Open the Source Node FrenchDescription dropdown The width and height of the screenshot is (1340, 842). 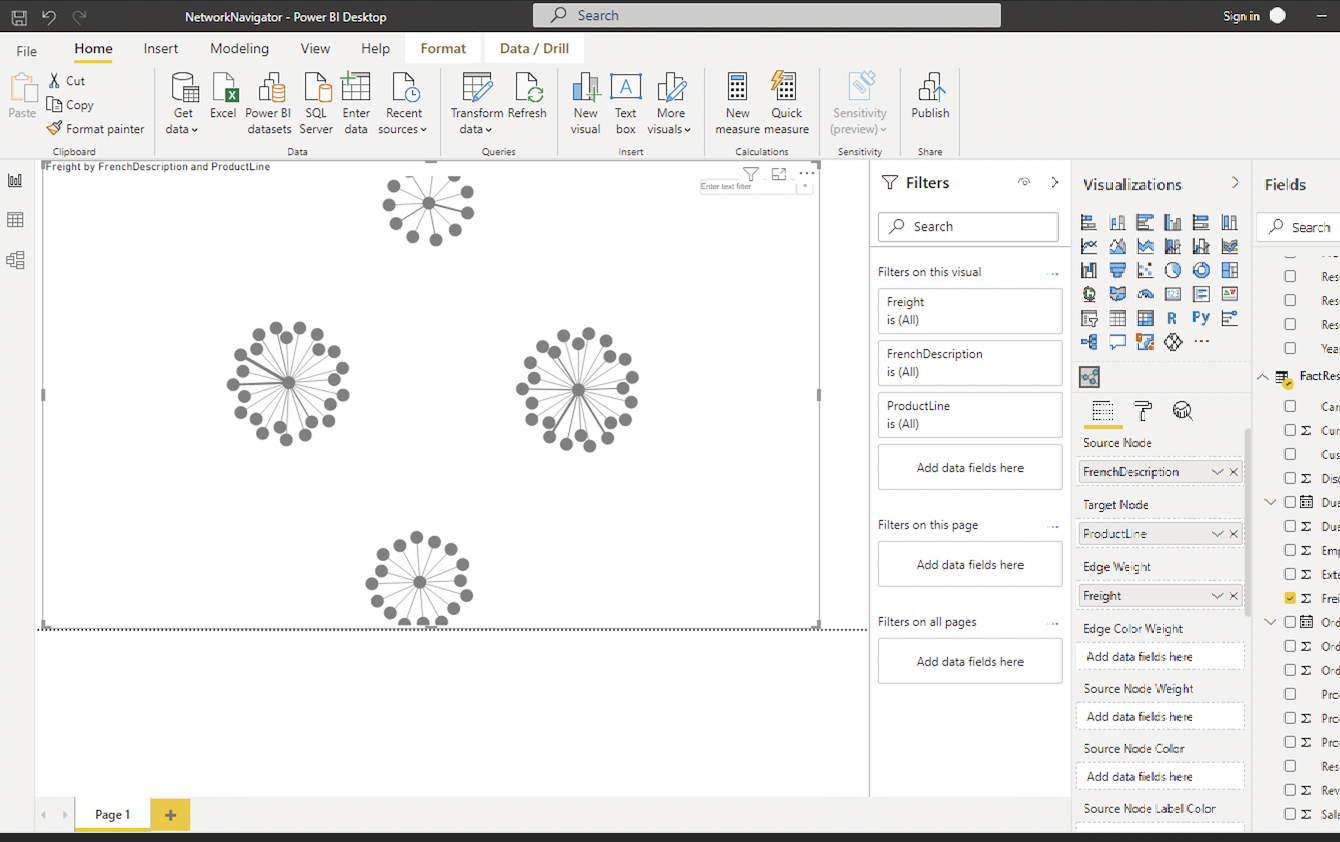coord(1218,471)
